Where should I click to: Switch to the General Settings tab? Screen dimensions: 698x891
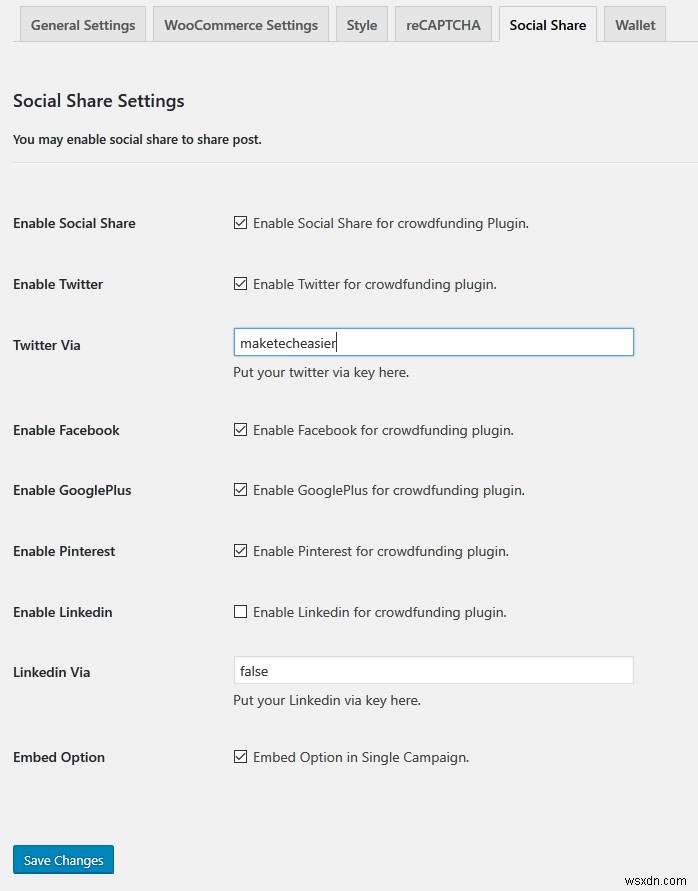pyautogui.click(x=83, y=24)
